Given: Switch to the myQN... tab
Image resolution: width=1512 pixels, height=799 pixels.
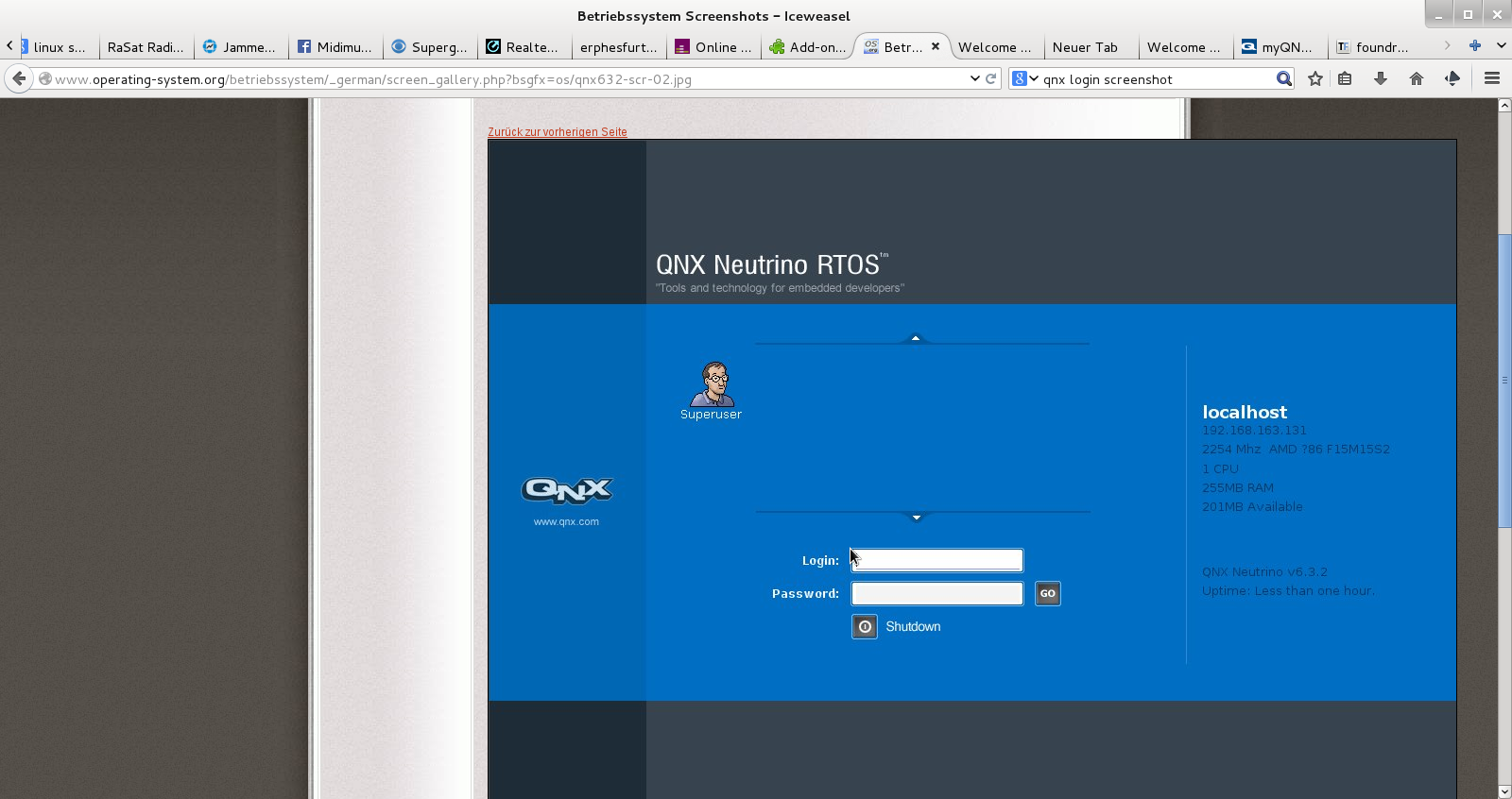Looking at the screenshot, I should [x=1279, y=47].
